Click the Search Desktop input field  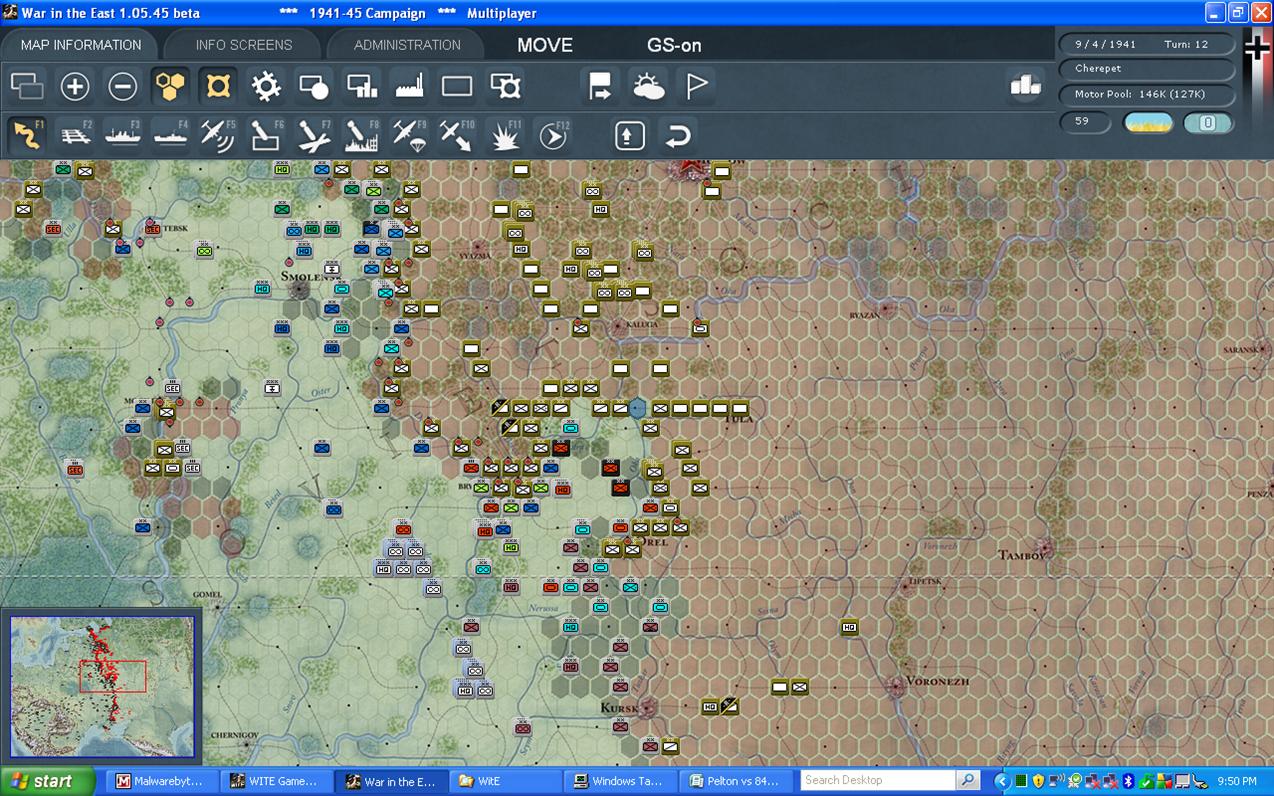(x=878, y=780)
